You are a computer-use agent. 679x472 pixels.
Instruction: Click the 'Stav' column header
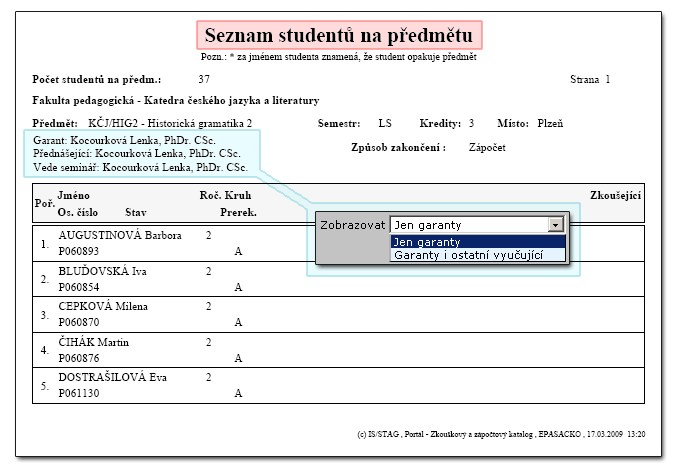coord(136,212)
